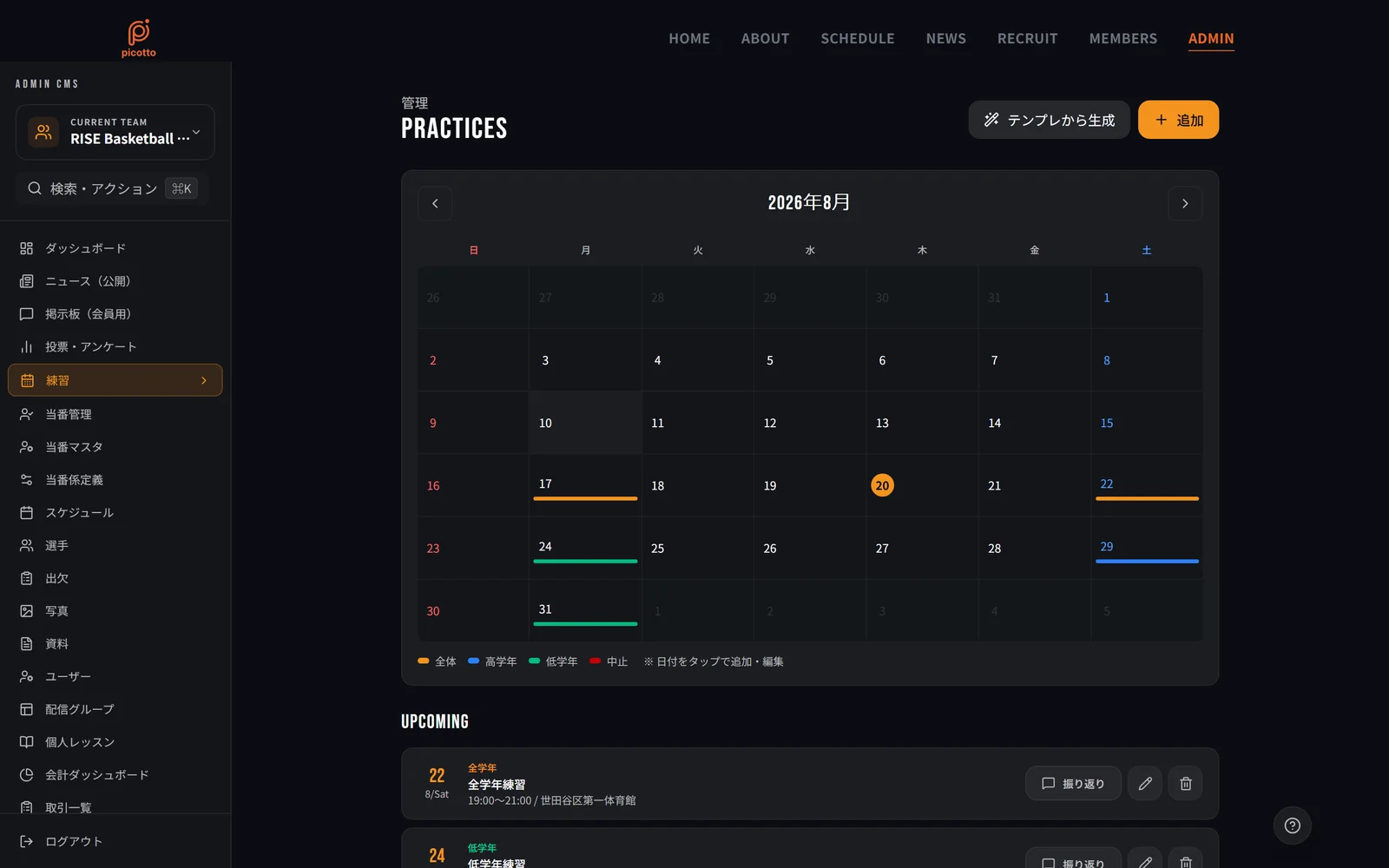Expand the CURRENT TEAM RISE Basketball selector
The image size is (1389, 868).
click(x=115, y=132)
